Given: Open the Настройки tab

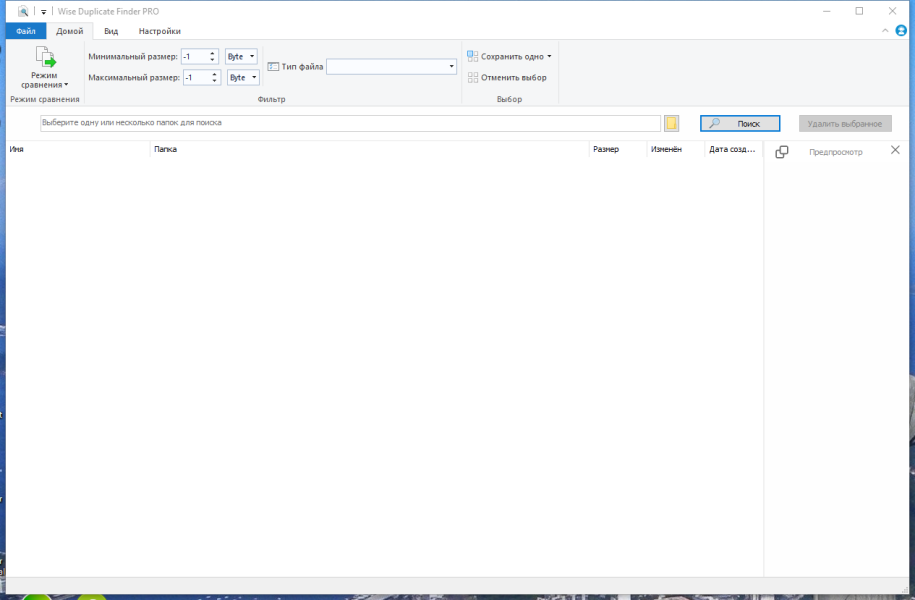Looking at the screenshot, I should click(x=159, y=31).
